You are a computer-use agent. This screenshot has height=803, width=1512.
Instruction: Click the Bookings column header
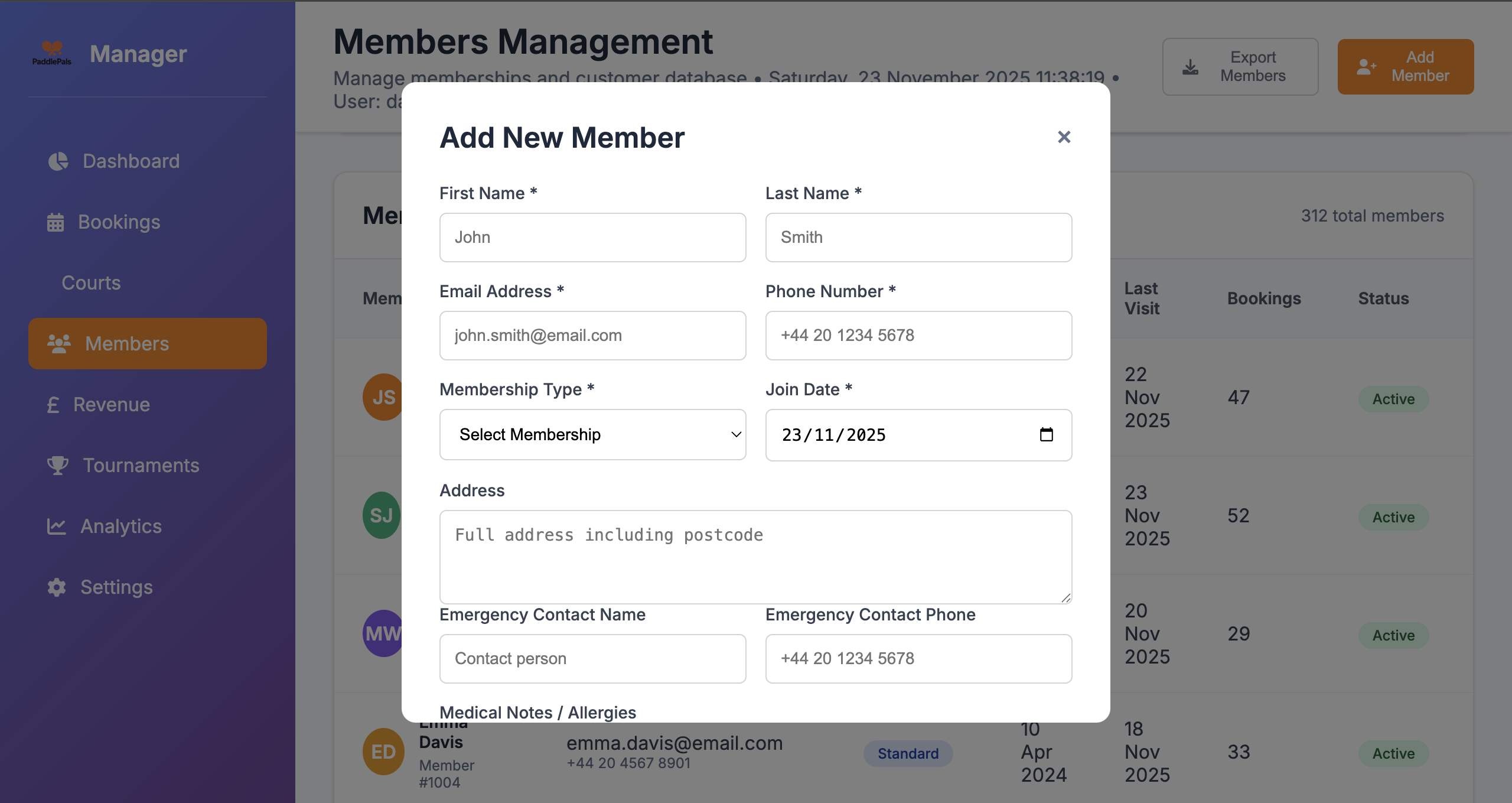tap(1264, 298)
